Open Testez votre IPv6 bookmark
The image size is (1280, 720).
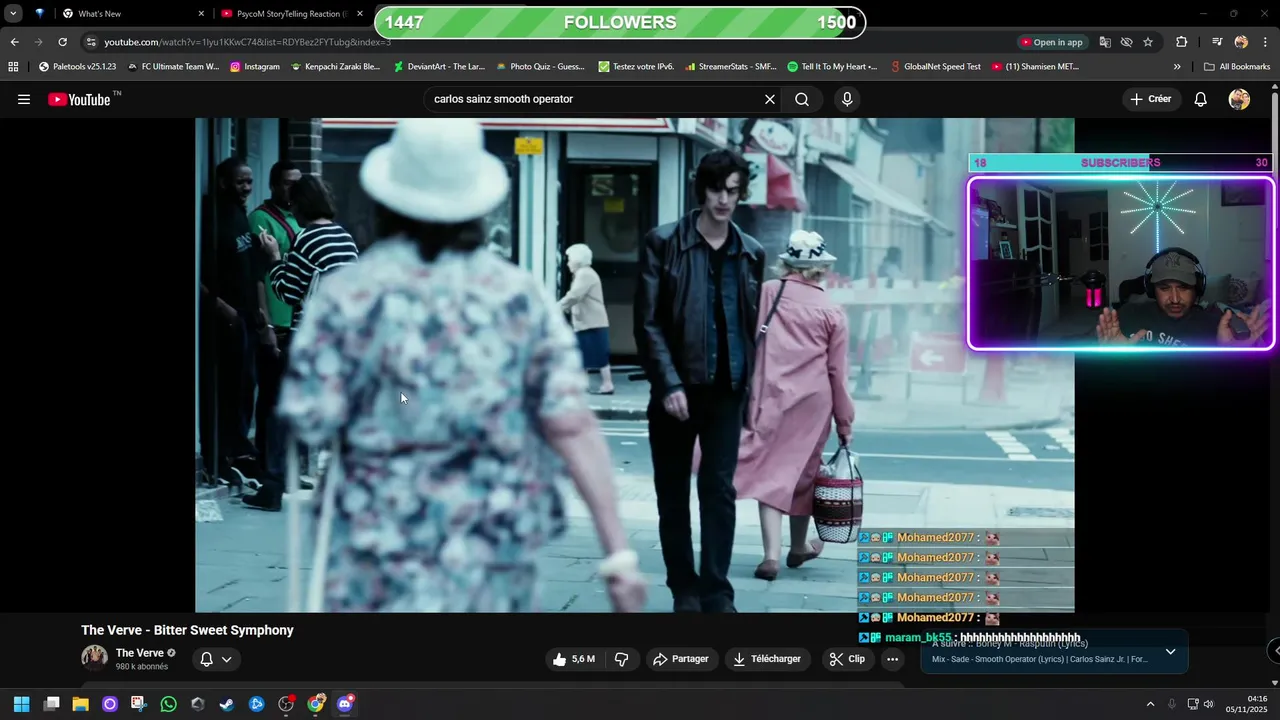click(x=636, y=67)
